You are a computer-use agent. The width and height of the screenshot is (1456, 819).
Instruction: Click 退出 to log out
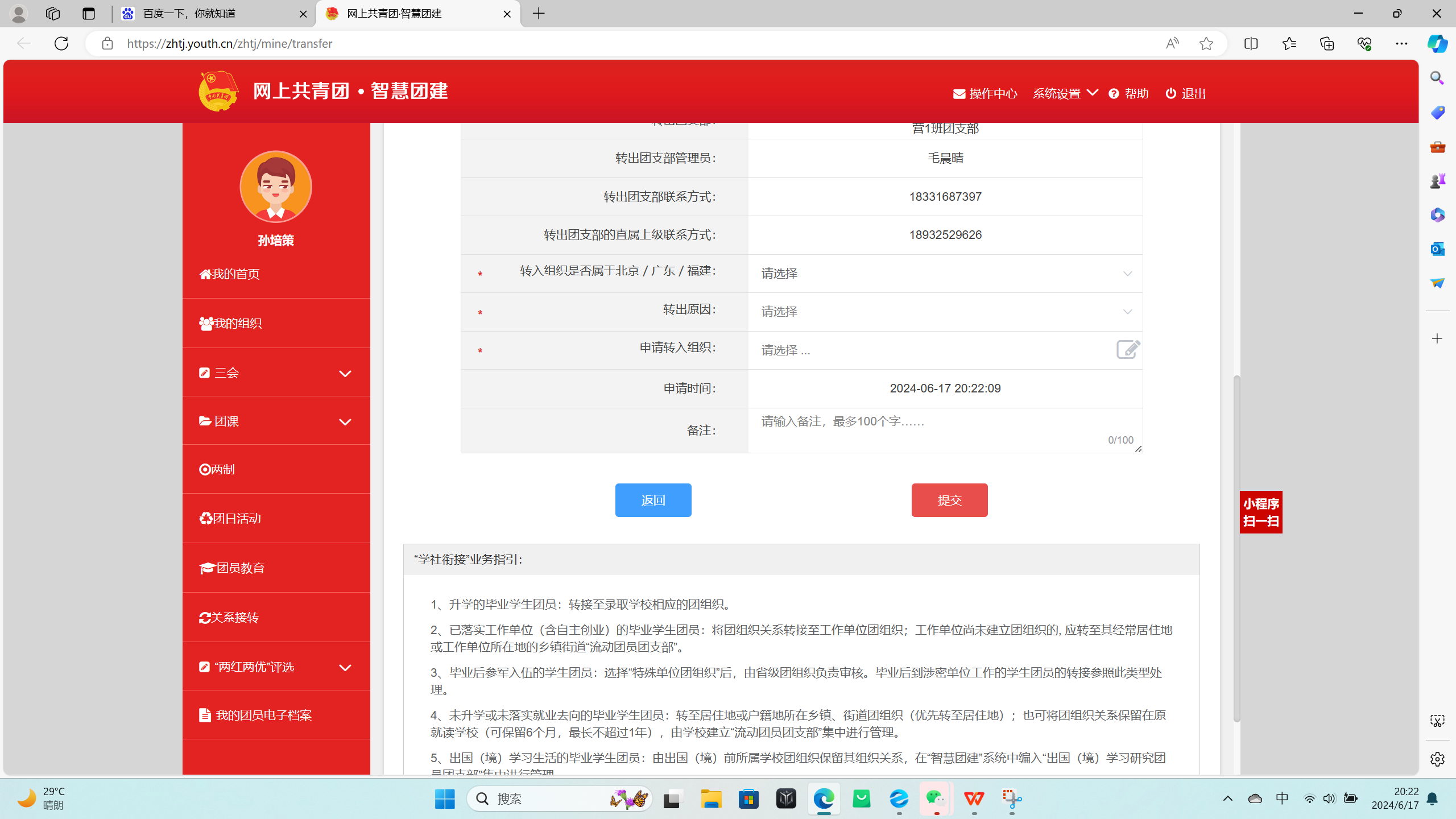click(1186, 93)
